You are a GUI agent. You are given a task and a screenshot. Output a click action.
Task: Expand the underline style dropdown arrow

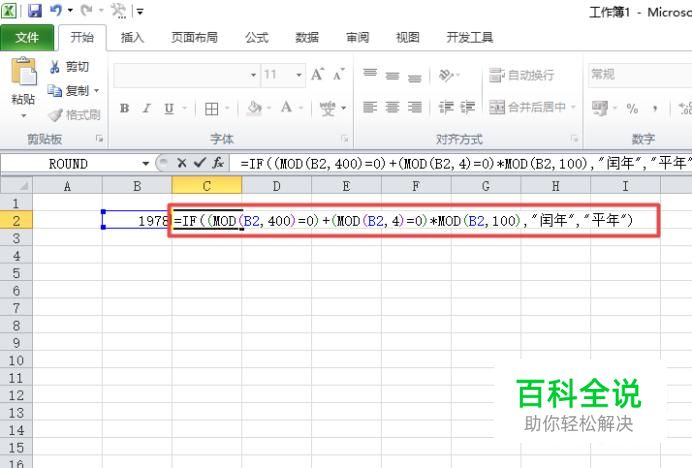pyautogui.click(x=185, y=108)
